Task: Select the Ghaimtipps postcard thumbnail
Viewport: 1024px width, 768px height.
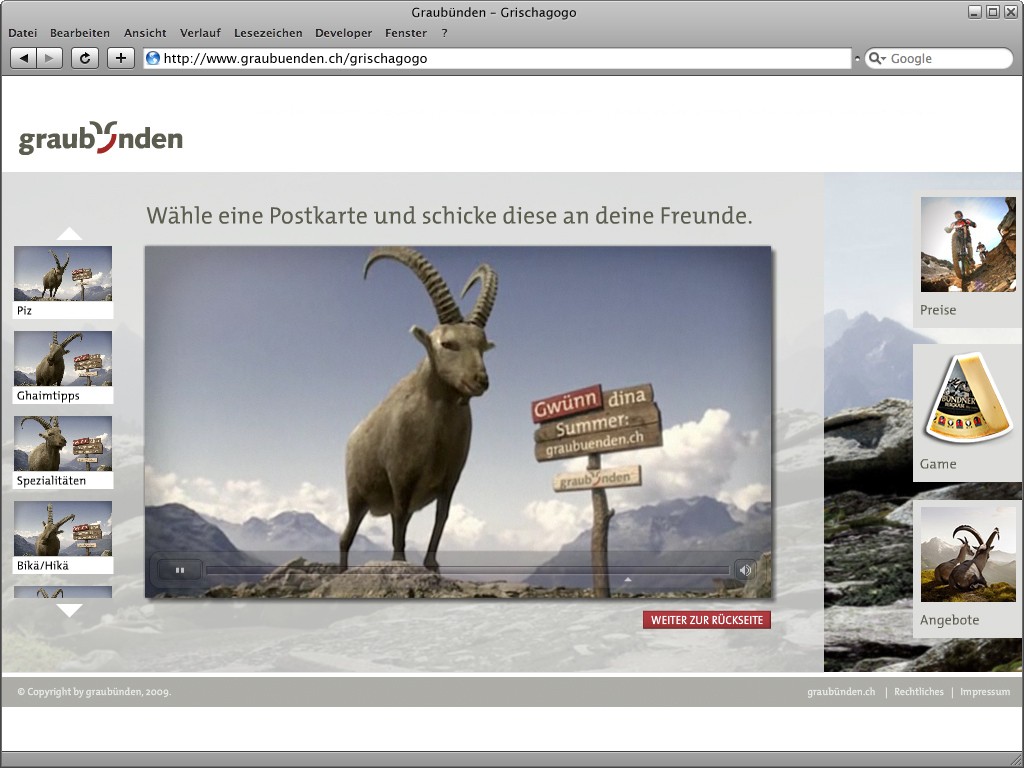Action: pyautogui.click(x=63, y=367)
